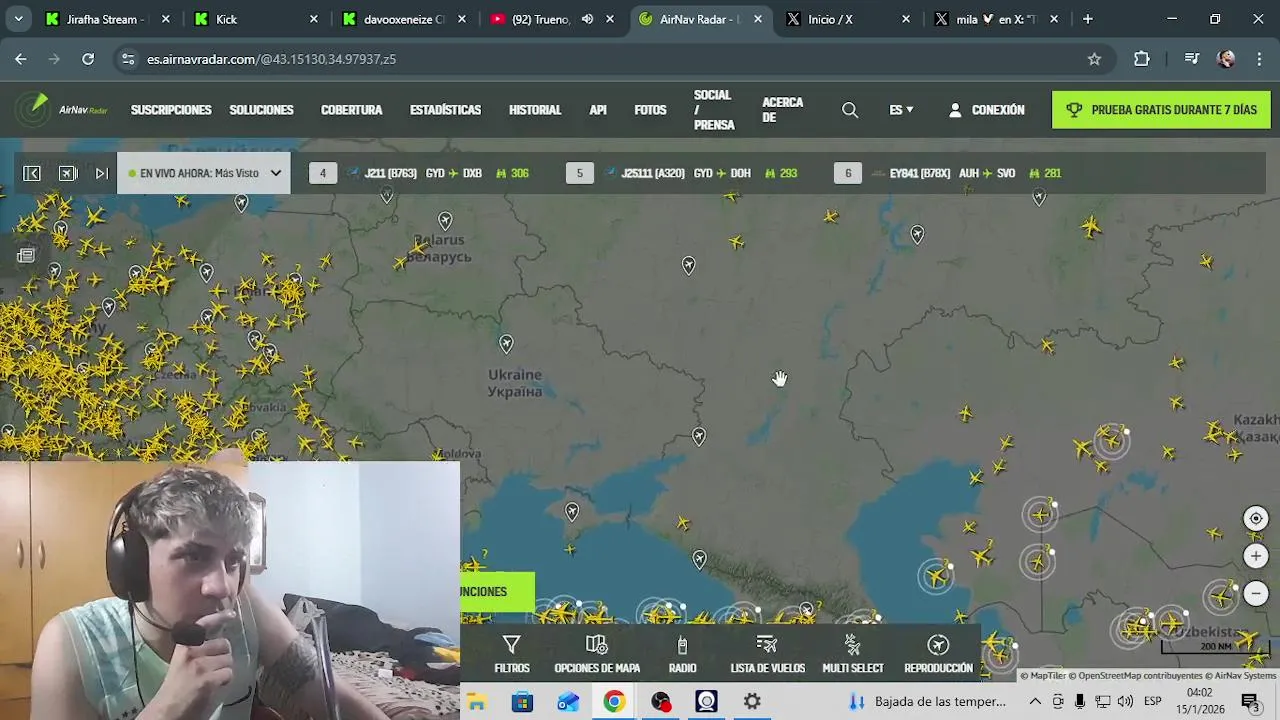Click the Conexión login button

pos(986,110)
